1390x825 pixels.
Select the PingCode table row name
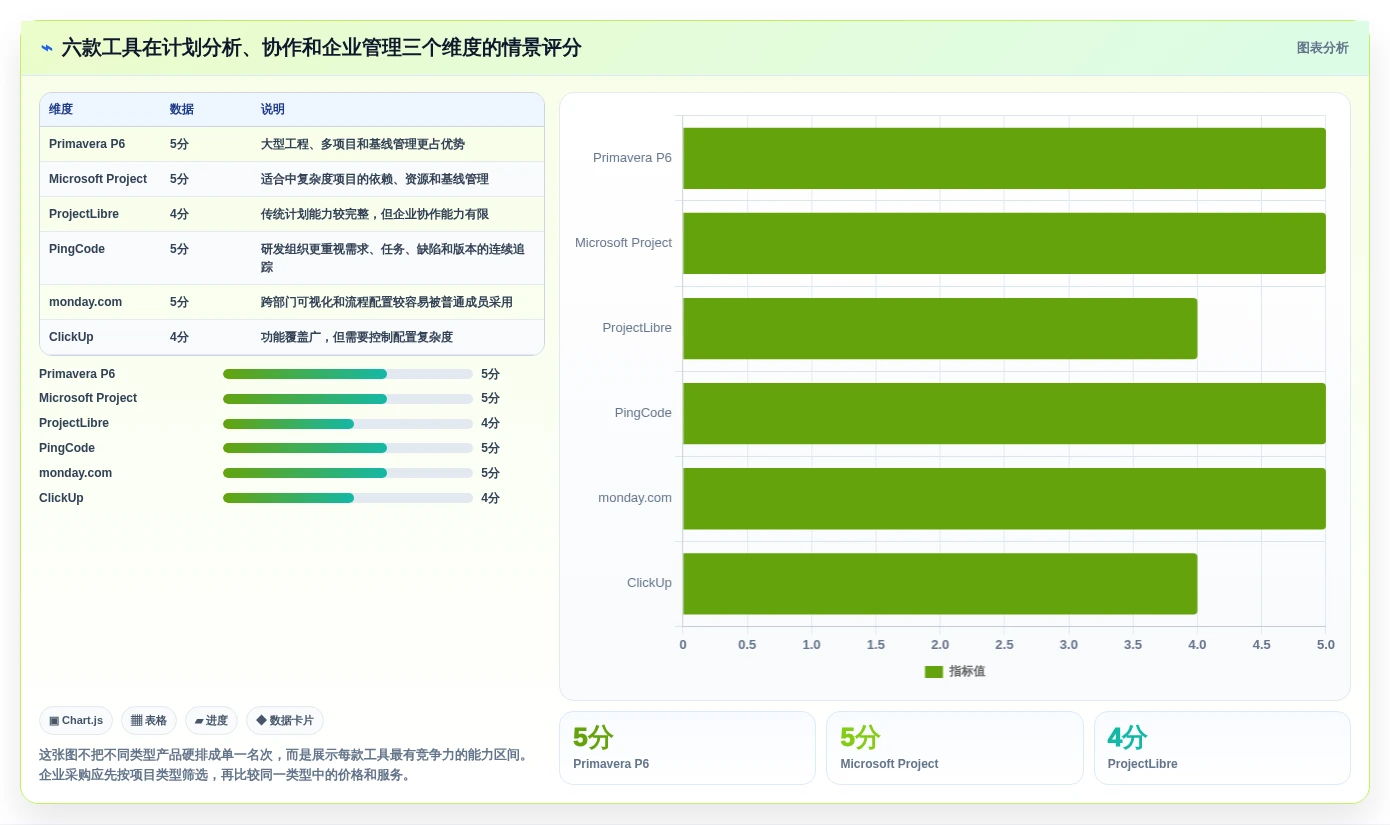tap(77, 249)
